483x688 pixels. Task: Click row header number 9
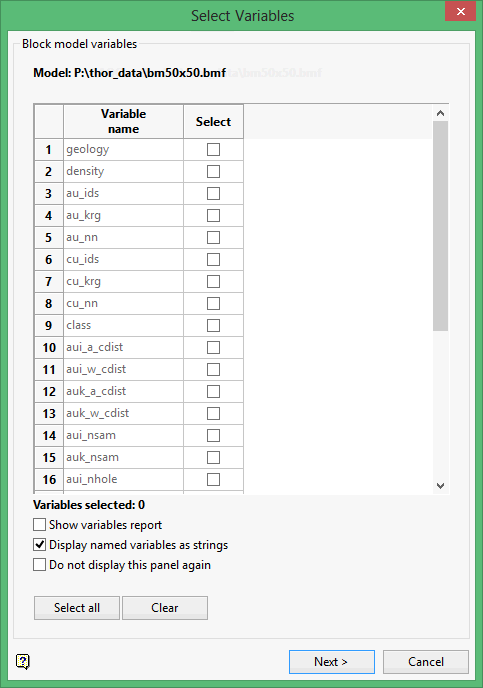pos(49,326)
